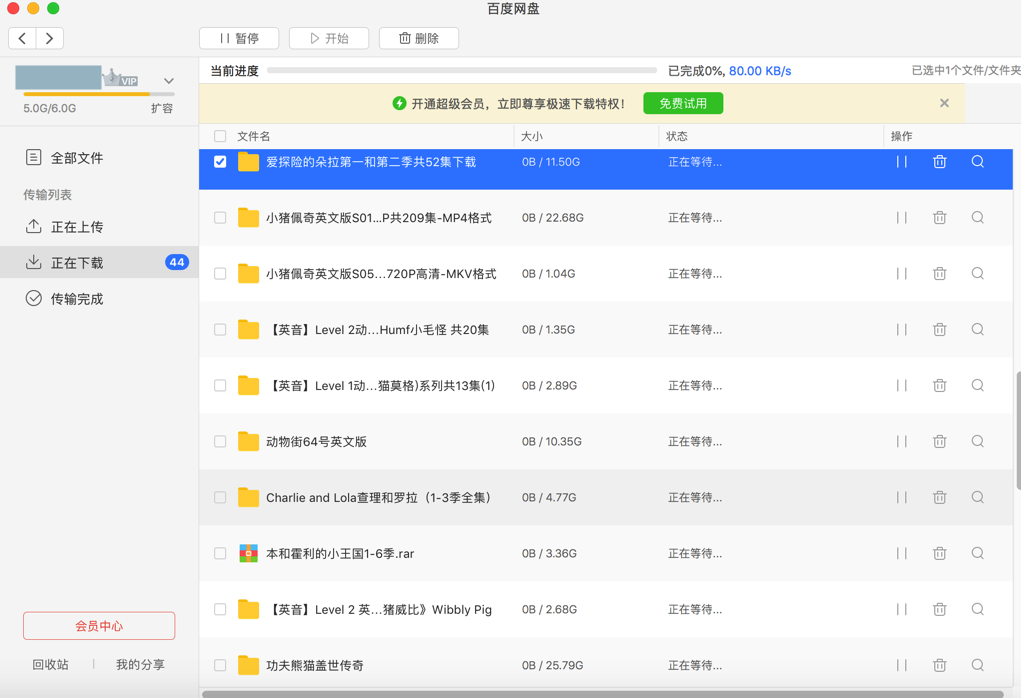Viewport: 1021px width, 698px height.
Task: Pause Charlie and Lola download
Action: coord(901,497)
